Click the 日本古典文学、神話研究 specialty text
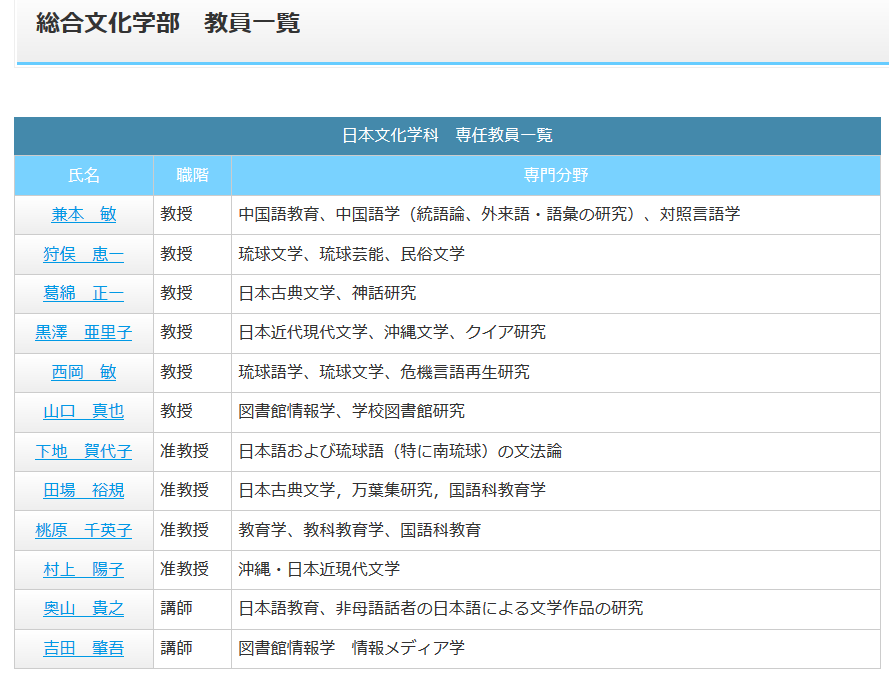 (327, 293)
